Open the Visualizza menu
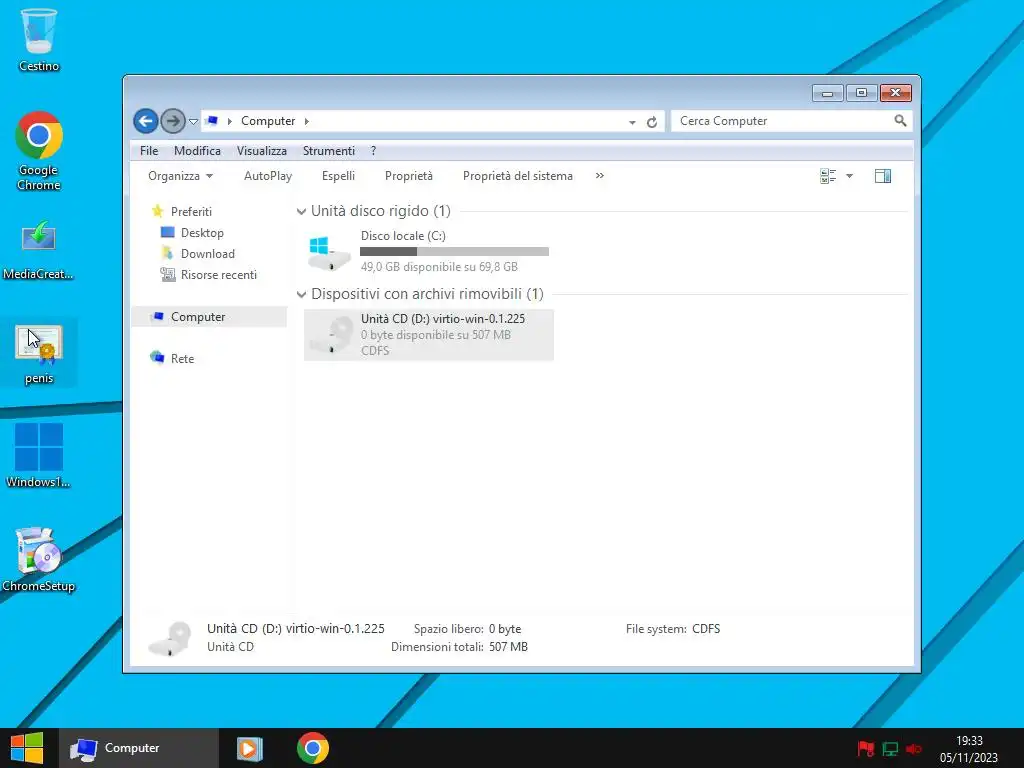Image resolution: width=1024 pixels, height=768 pixels. [262, 151]
